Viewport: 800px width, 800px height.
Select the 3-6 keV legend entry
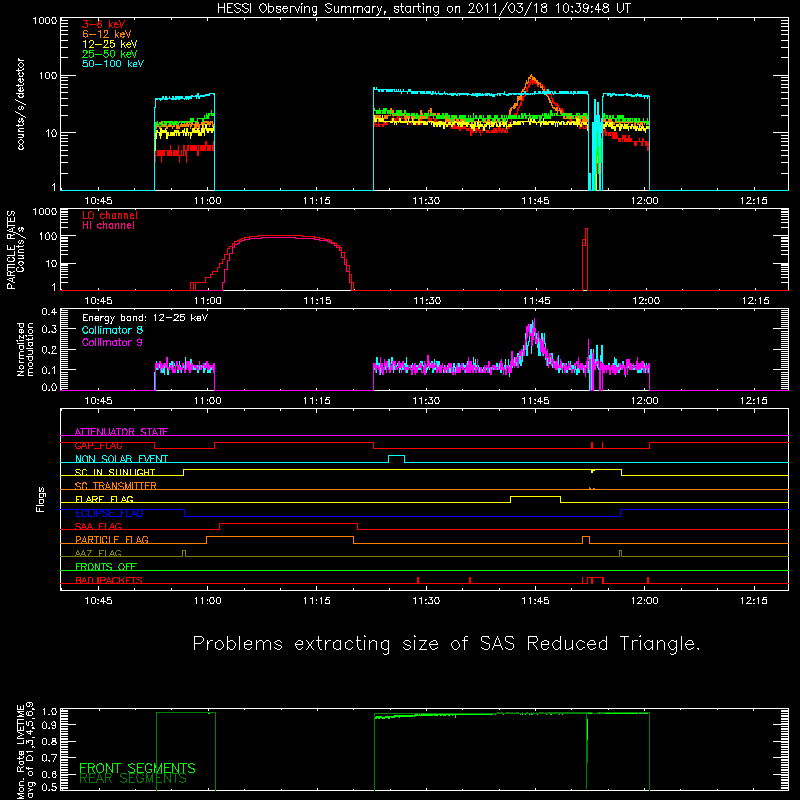[104, 24]
